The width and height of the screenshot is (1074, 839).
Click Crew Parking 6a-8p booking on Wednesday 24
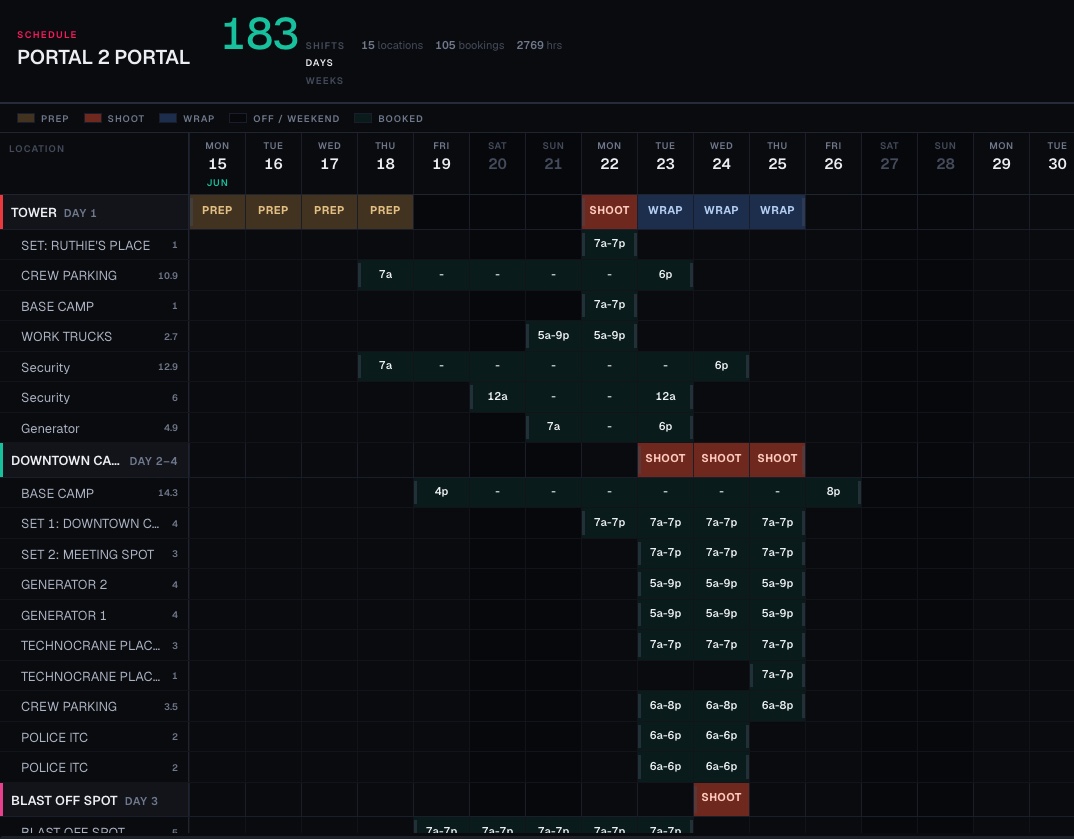click(721, 705)
